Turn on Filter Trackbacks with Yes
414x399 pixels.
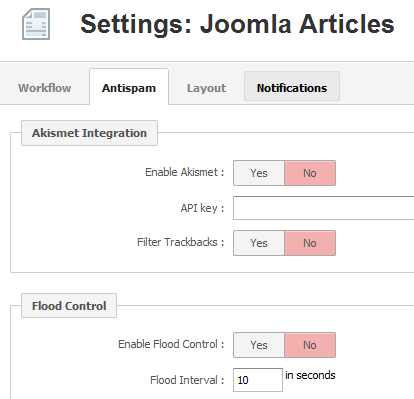coord(259,243)
